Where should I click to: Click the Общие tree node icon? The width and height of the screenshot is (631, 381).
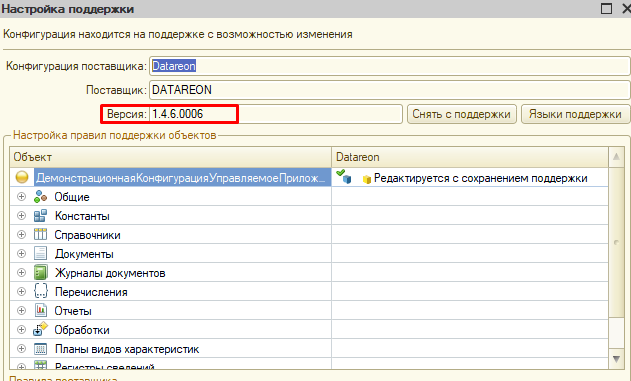(x=40, y=196)
